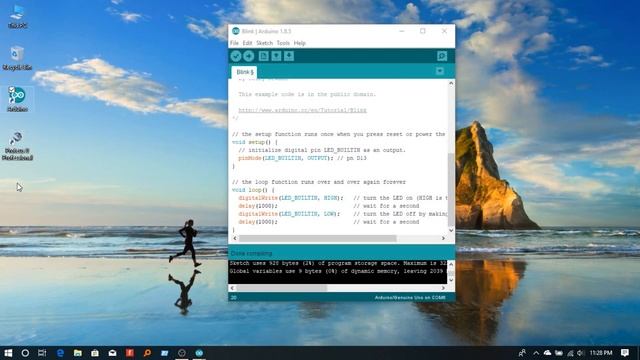Click the code editor horizontal scrollbar thumb
640x360 pixels.
(318, 238)
